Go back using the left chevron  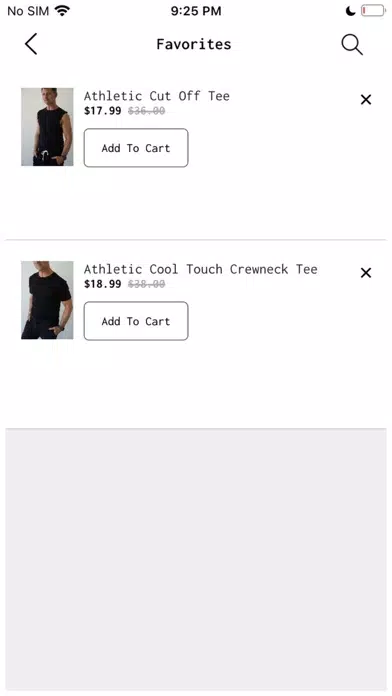(x=31, y=44)
